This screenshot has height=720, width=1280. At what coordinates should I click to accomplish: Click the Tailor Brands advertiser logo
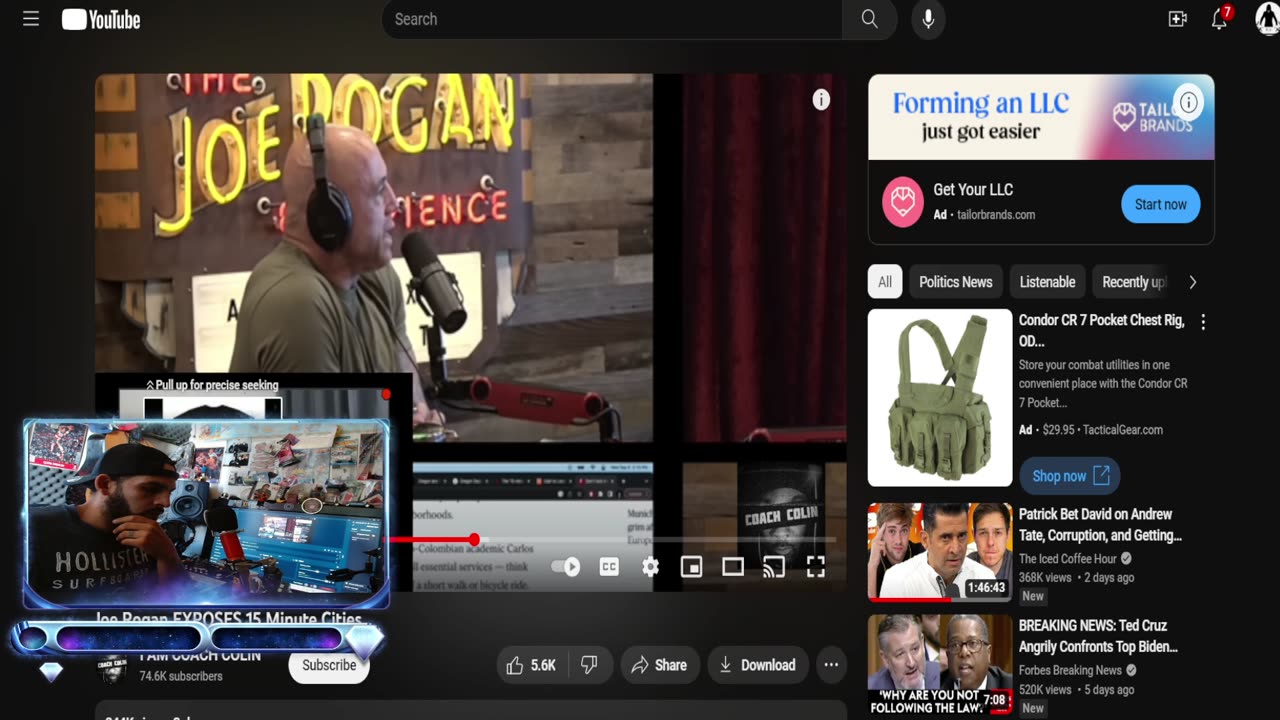click(903, 203)
